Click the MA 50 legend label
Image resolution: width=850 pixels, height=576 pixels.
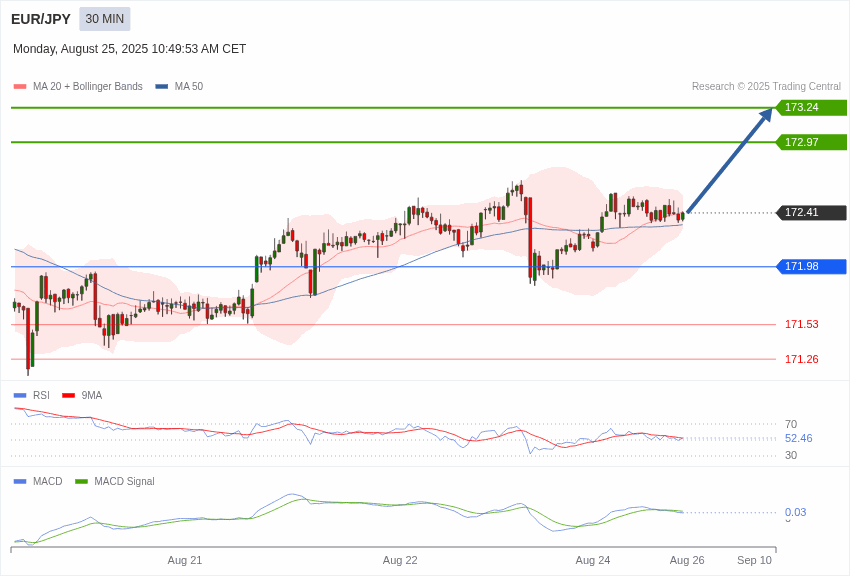(x=189, y=87)
